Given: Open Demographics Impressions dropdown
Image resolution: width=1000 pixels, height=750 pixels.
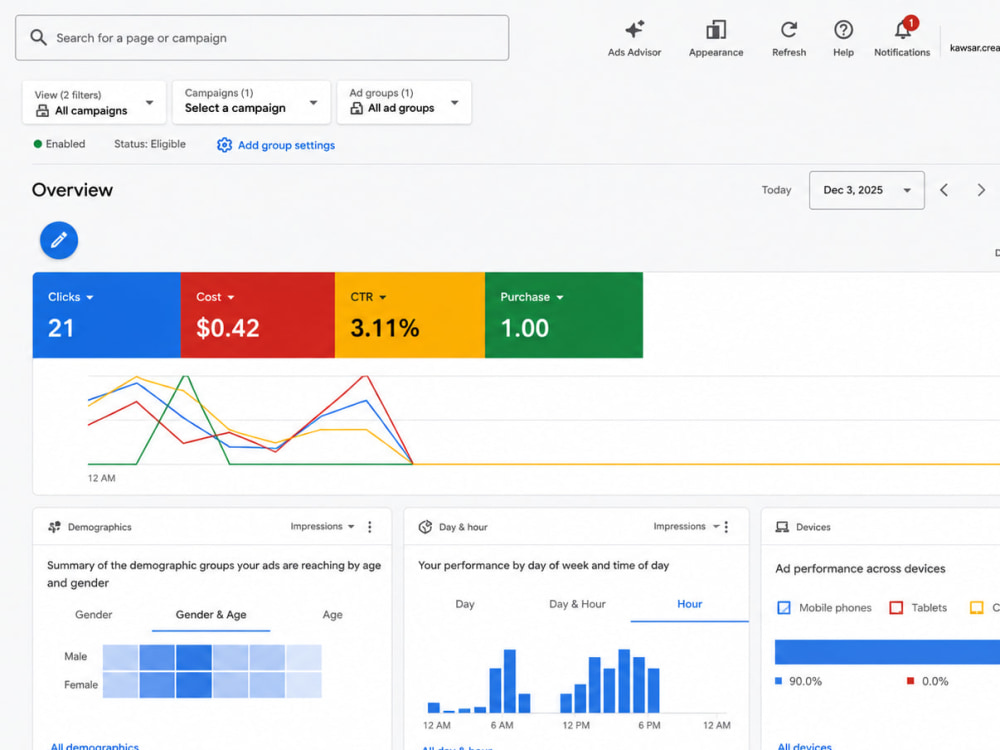Looking at the screenshot, I should click(322, 526).
